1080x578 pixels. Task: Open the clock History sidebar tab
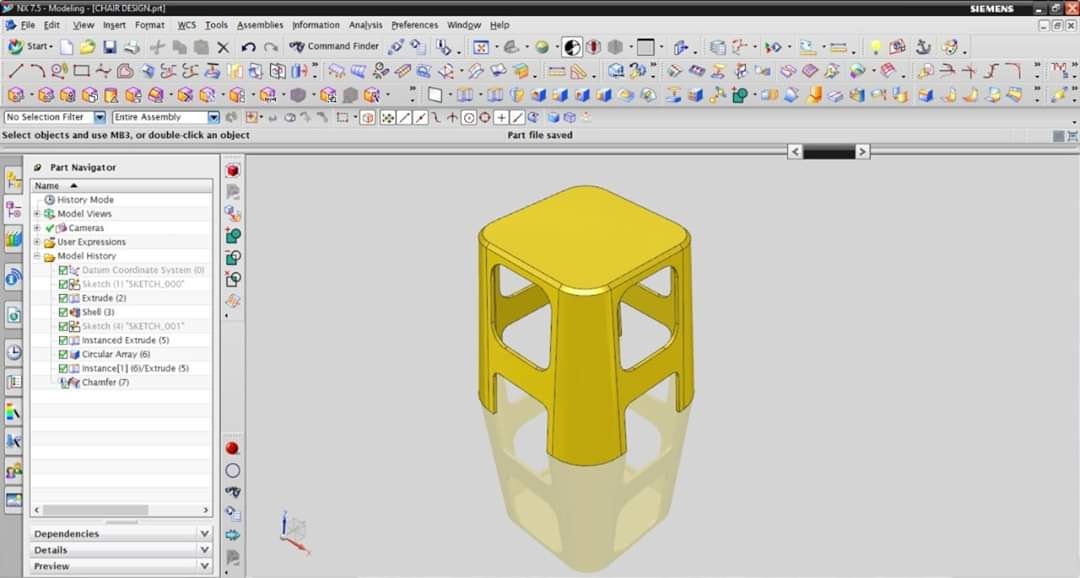point(14,353)
